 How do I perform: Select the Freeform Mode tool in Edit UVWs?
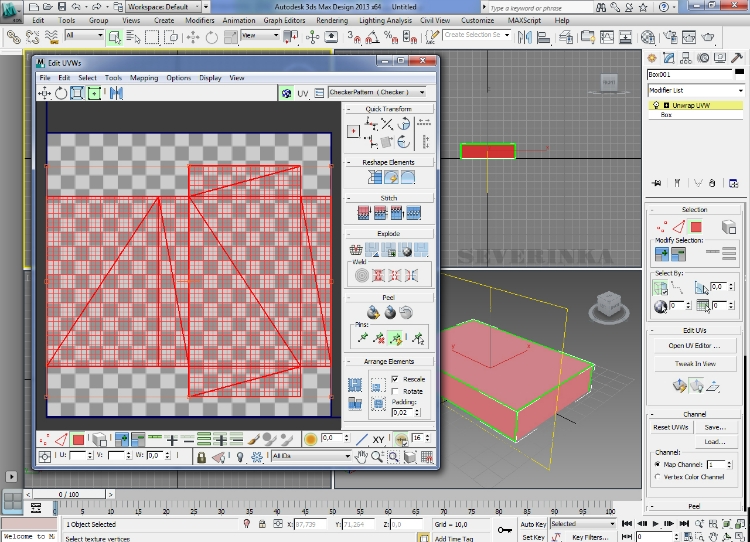pos(94,93)
